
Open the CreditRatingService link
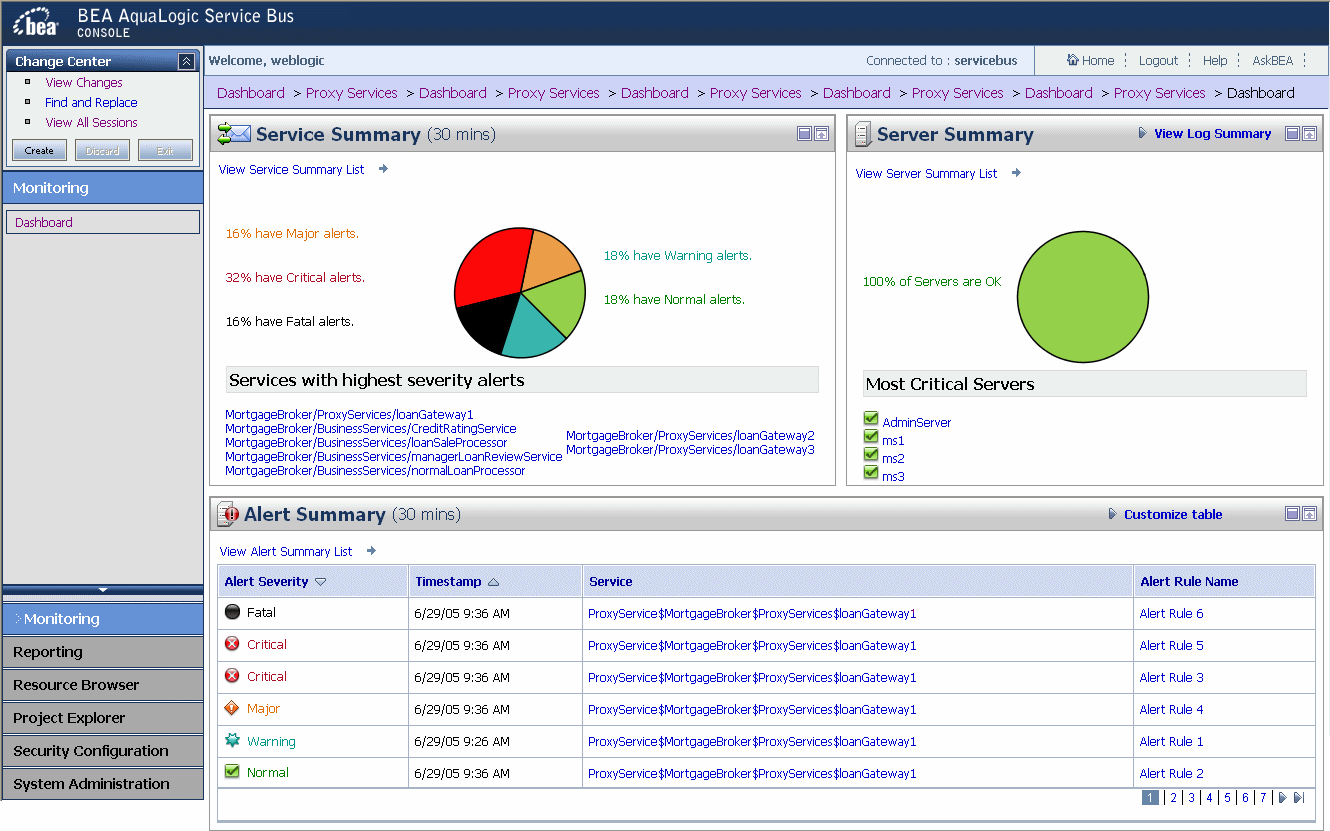371,429
